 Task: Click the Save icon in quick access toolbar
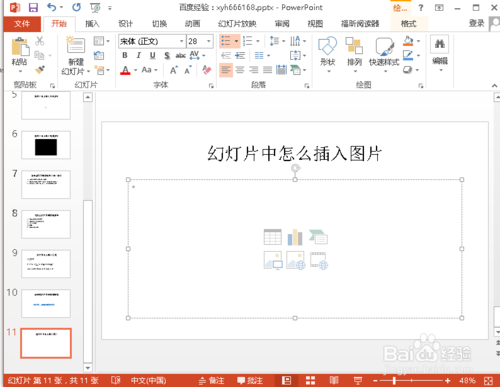point(33,7)
